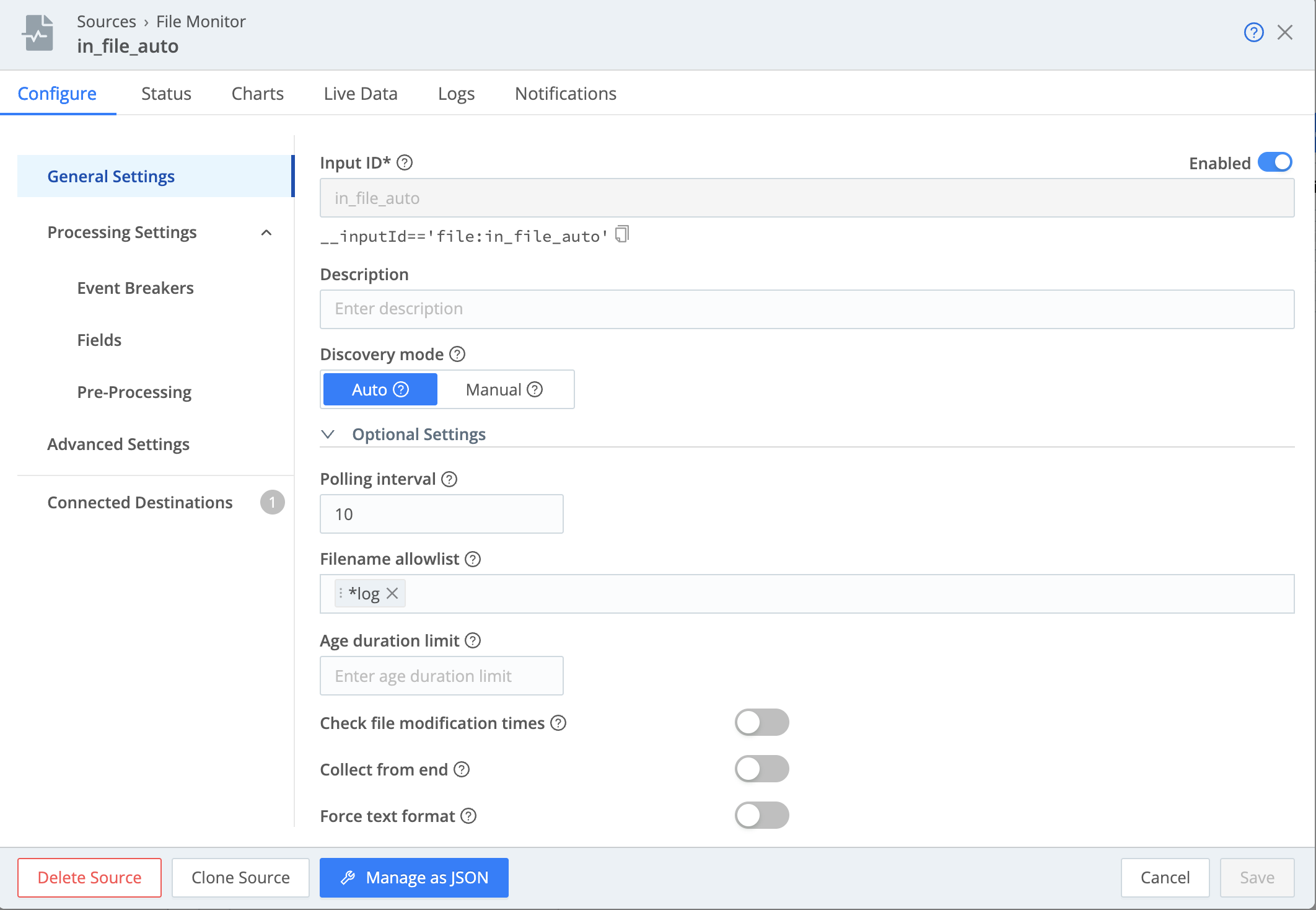Click into the Description field
The width and height of the screenshot is (1316, 910).
(x=807, y=309)
